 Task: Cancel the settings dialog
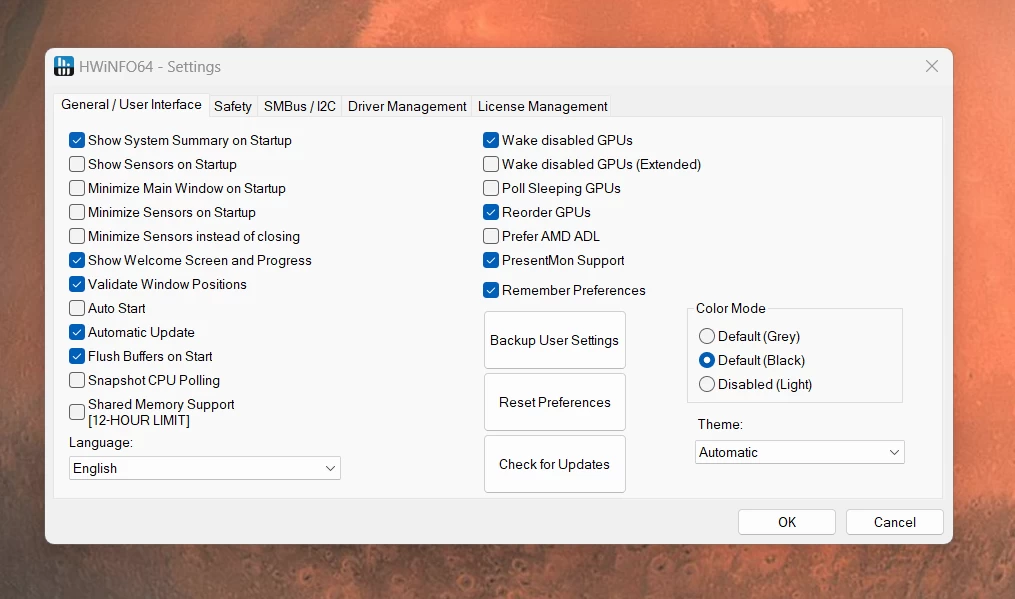895,522
